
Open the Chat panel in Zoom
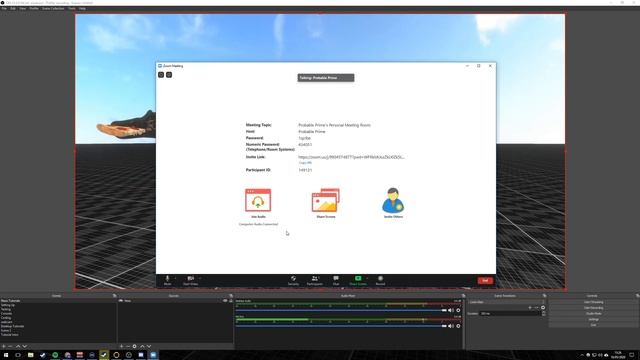pyautogui.click(x=336, y=280)
